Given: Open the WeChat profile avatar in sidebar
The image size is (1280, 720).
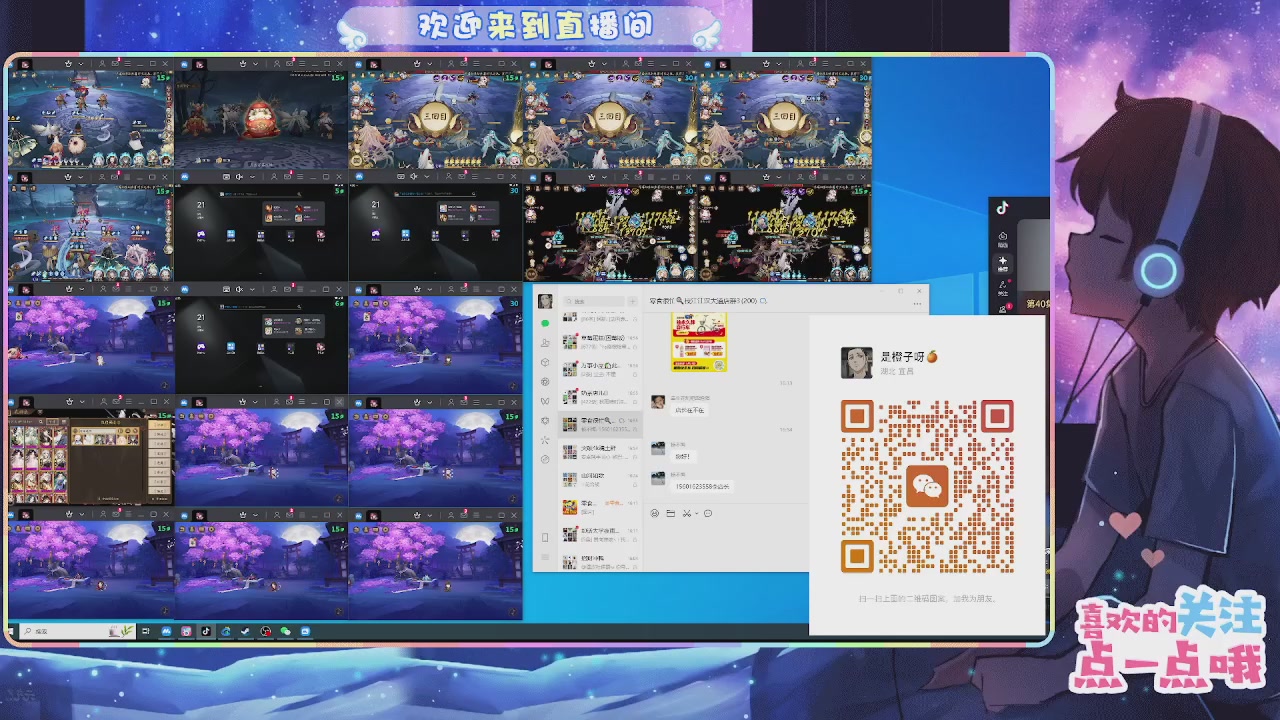Looking at the screenshot, I should coord(545,301).
